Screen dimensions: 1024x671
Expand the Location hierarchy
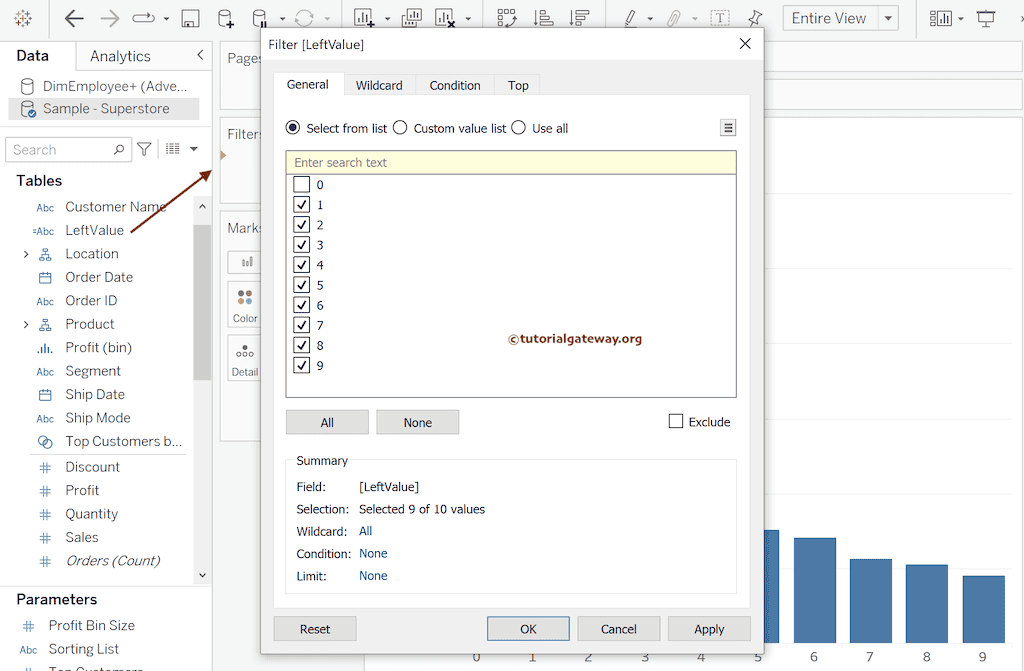[x=25, y=254]
